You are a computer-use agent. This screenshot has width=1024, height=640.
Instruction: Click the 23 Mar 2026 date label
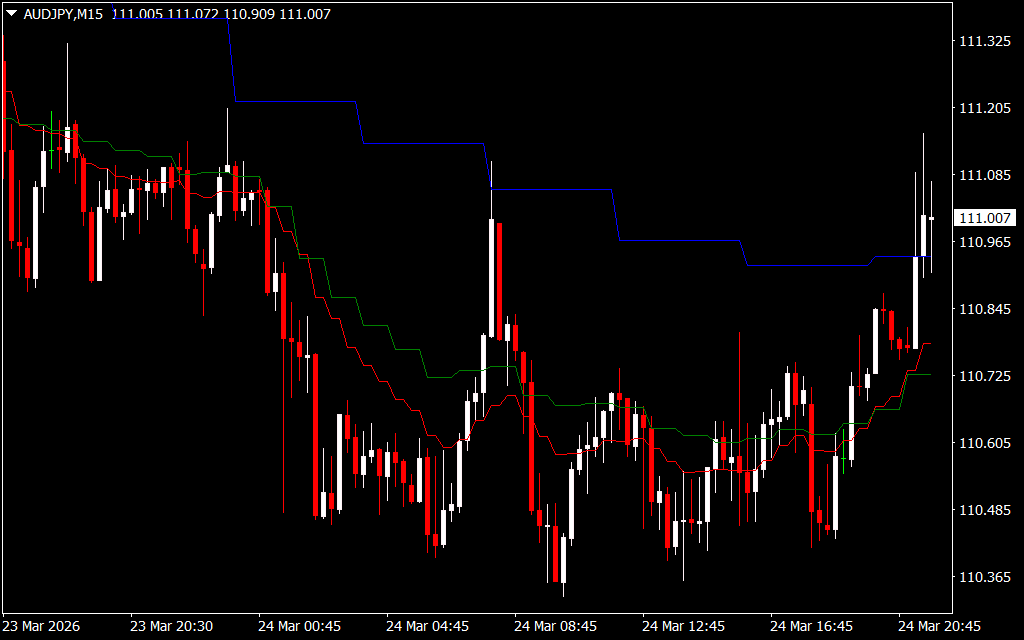click(x=45, y=626)
